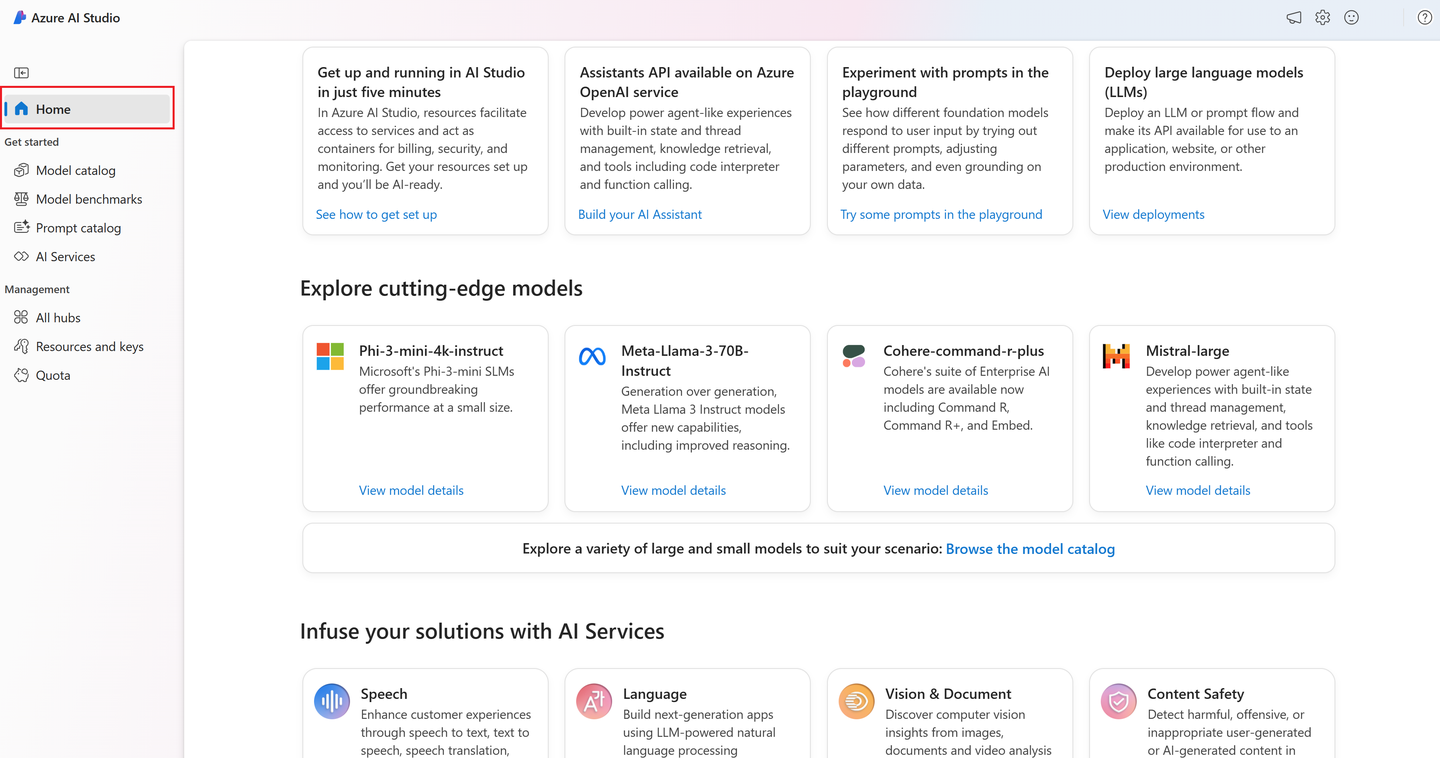
Task: Click the Content Safety shield icon
Action: (1118, 701)
